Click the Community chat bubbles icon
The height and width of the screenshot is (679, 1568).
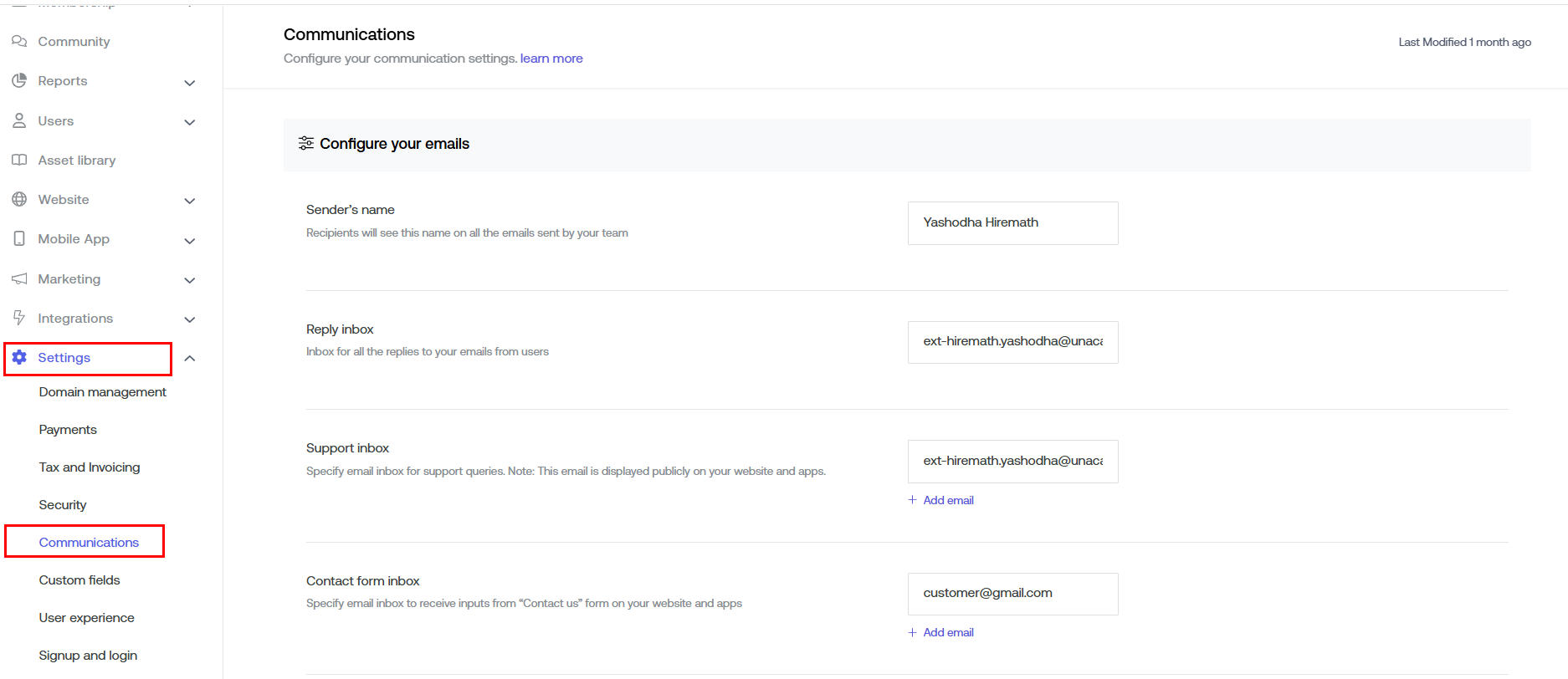pos(19,42)
